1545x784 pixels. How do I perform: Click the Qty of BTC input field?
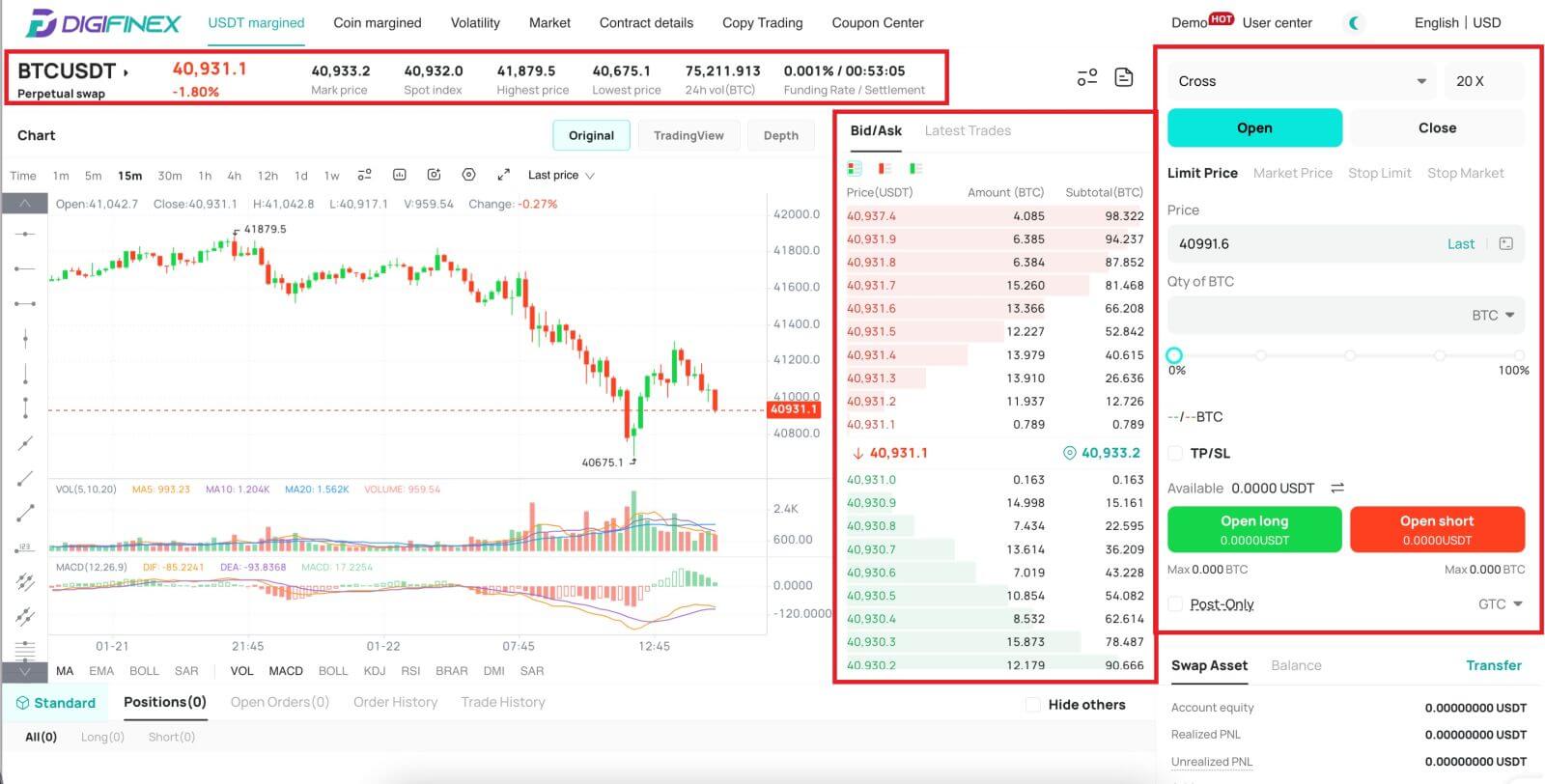pyautogui.click(x=1346, y=316)
